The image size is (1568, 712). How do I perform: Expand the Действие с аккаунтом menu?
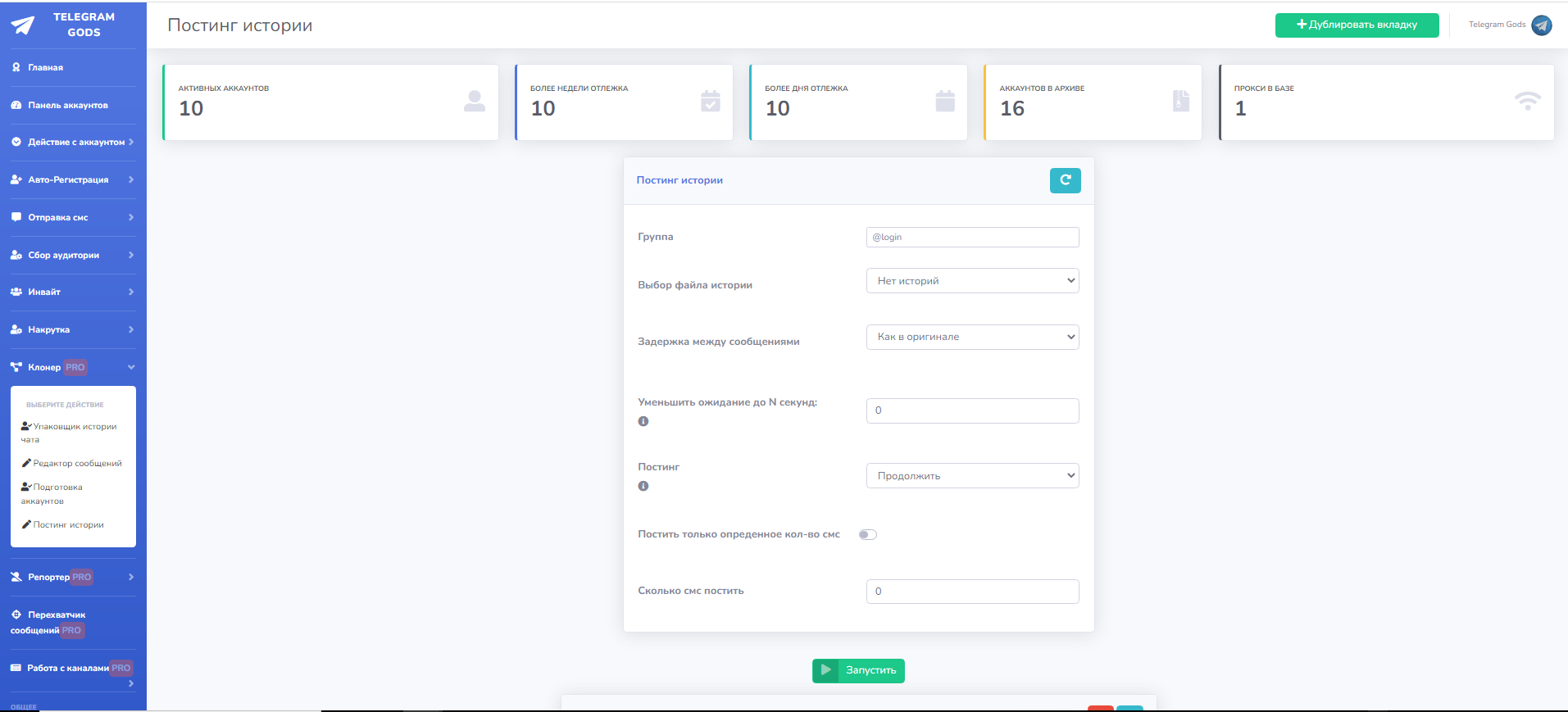(73, 142)
